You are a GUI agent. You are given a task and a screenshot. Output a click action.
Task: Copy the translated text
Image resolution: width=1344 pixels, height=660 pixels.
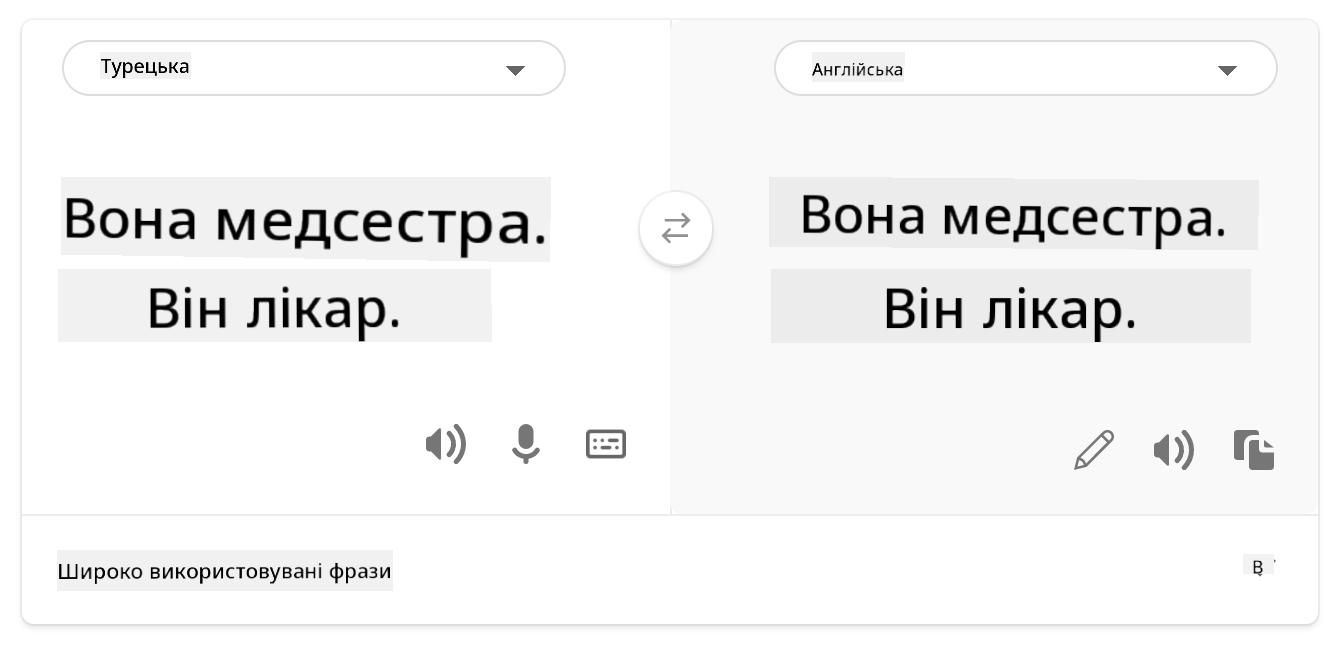[1254, 450]
